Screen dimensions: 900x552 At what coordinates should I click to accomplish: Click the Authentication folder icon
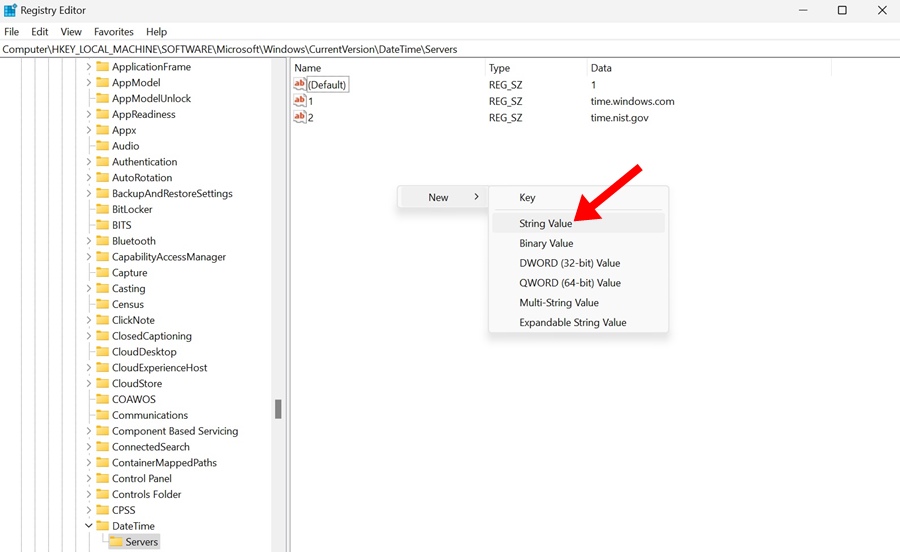pos(103,162)
